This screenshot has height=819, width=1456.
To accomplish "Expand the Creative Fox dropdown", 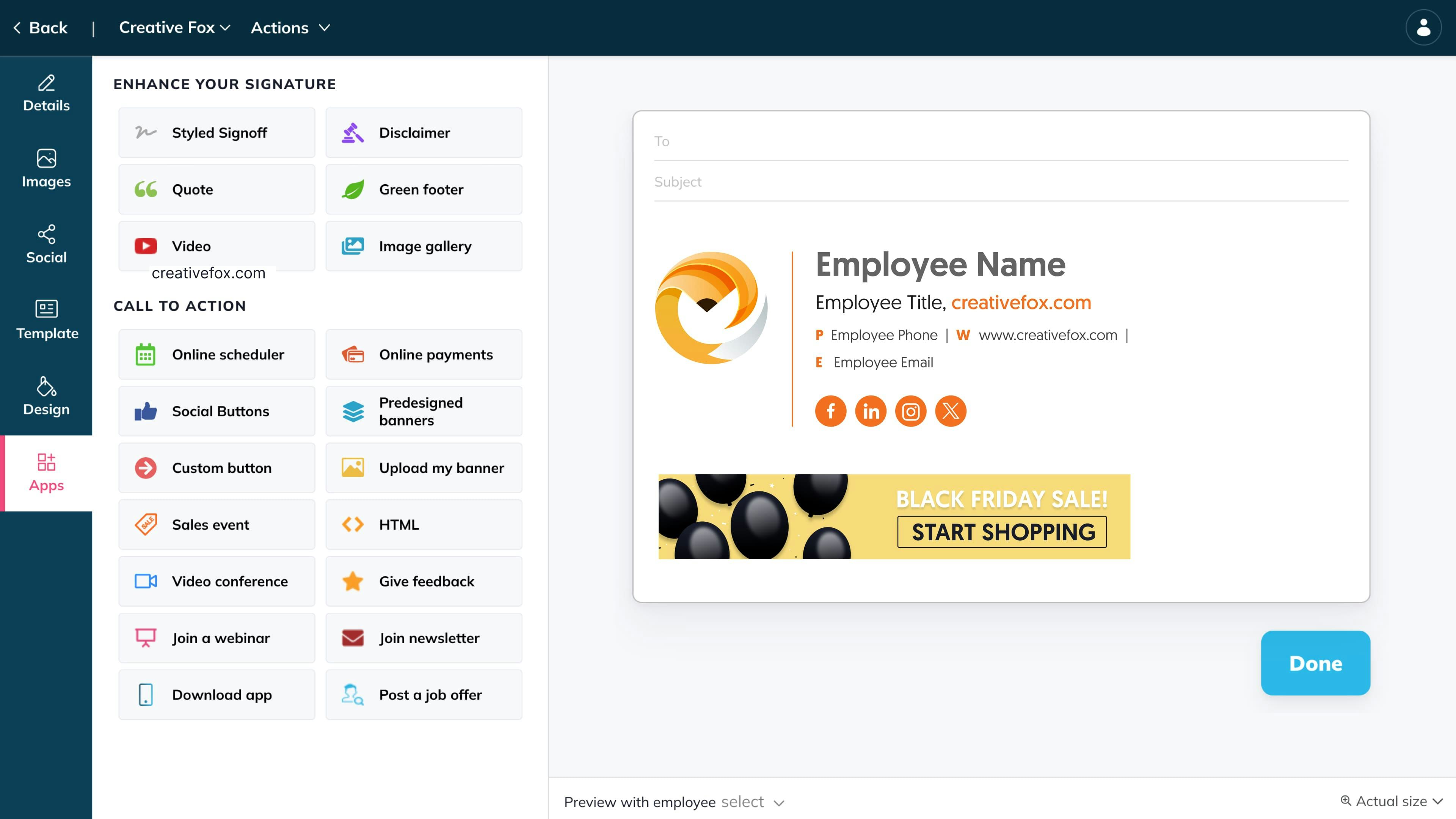I will (175, 27).
